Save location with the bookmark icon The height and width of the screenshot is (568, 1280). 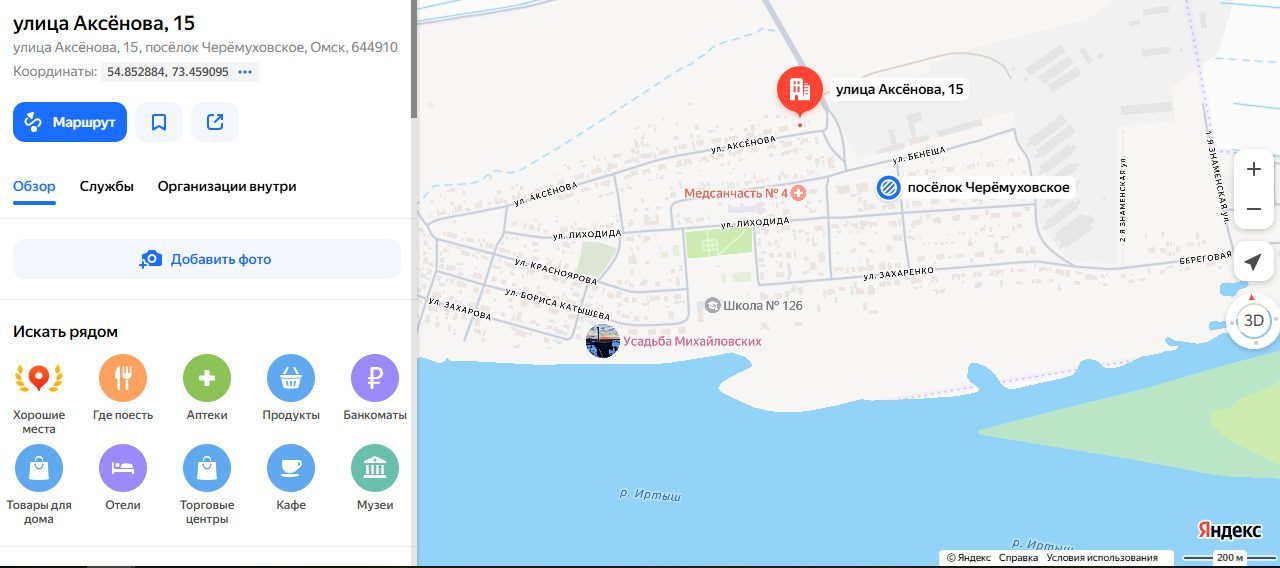point(159,122)
